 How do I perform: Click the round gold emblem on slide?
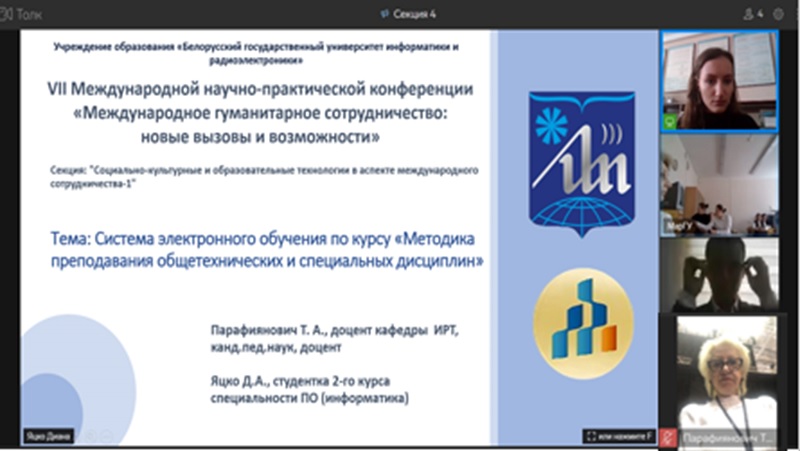583,323
